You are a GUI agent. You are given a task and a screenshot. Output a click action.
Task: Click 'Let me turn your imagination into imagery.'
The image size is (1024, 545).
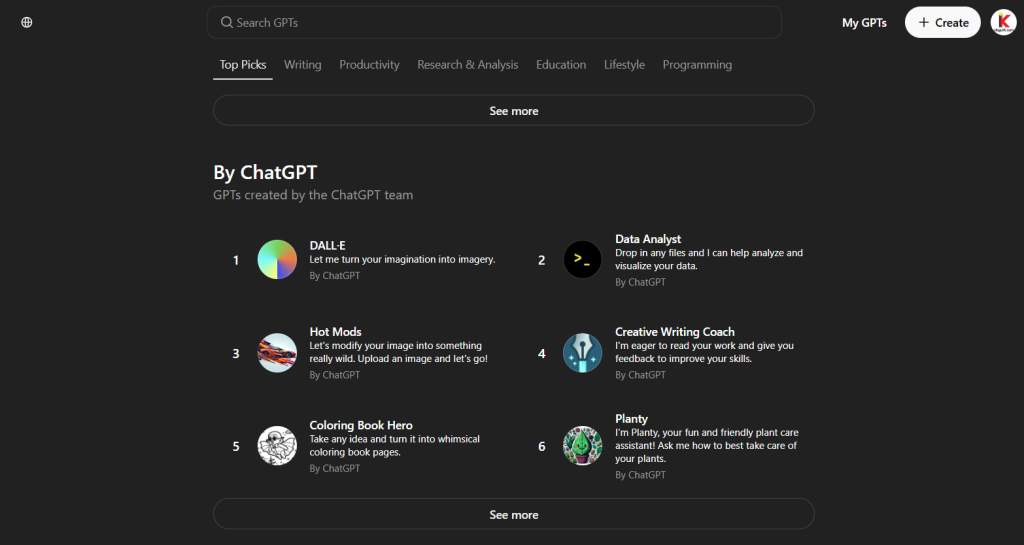pyautogui.click(x=402, y=259)
